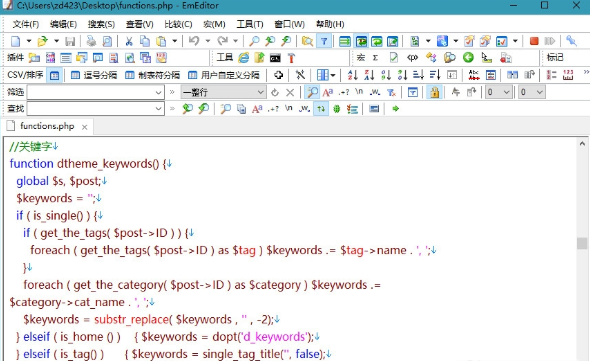The image size is (590, 361).
Task: Select 逗号分隔 comma separated mode
Action: (x=94, y=75)
